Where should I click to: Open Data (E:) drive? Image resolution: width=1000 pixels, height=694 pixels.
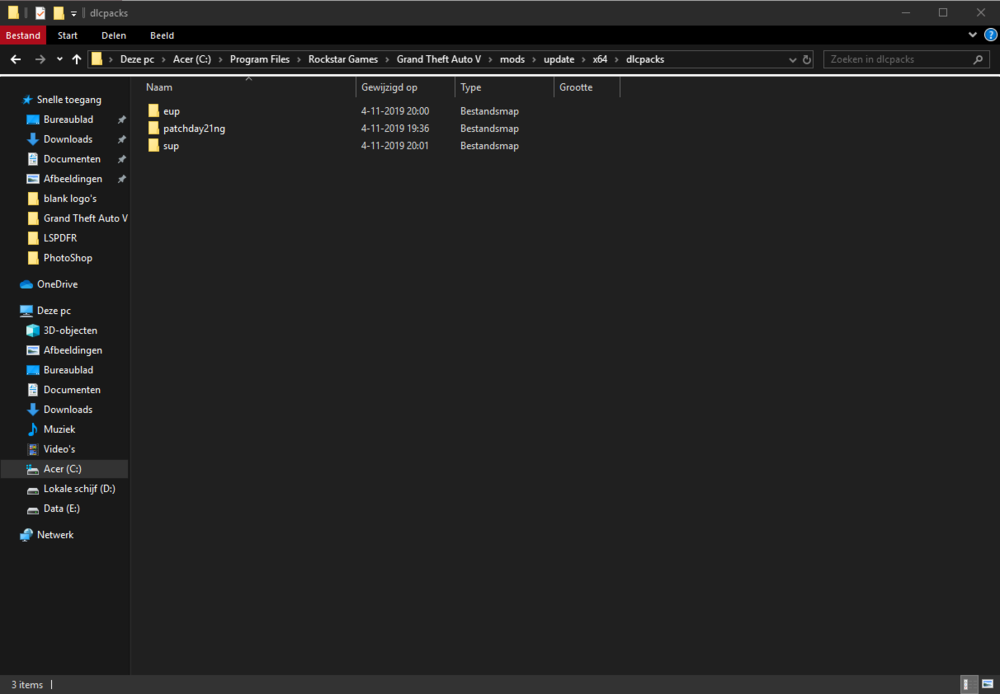[61, 508]
